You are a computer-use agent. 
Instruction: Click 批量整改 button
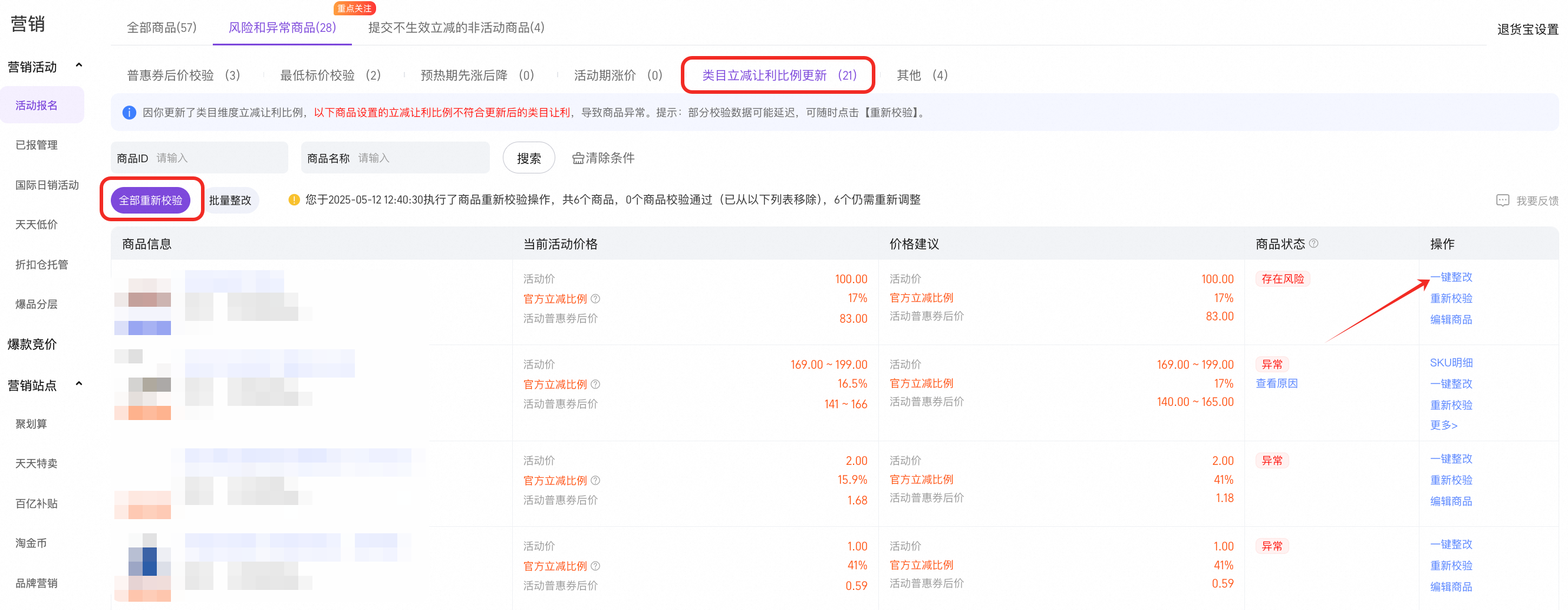click(230, 200)
